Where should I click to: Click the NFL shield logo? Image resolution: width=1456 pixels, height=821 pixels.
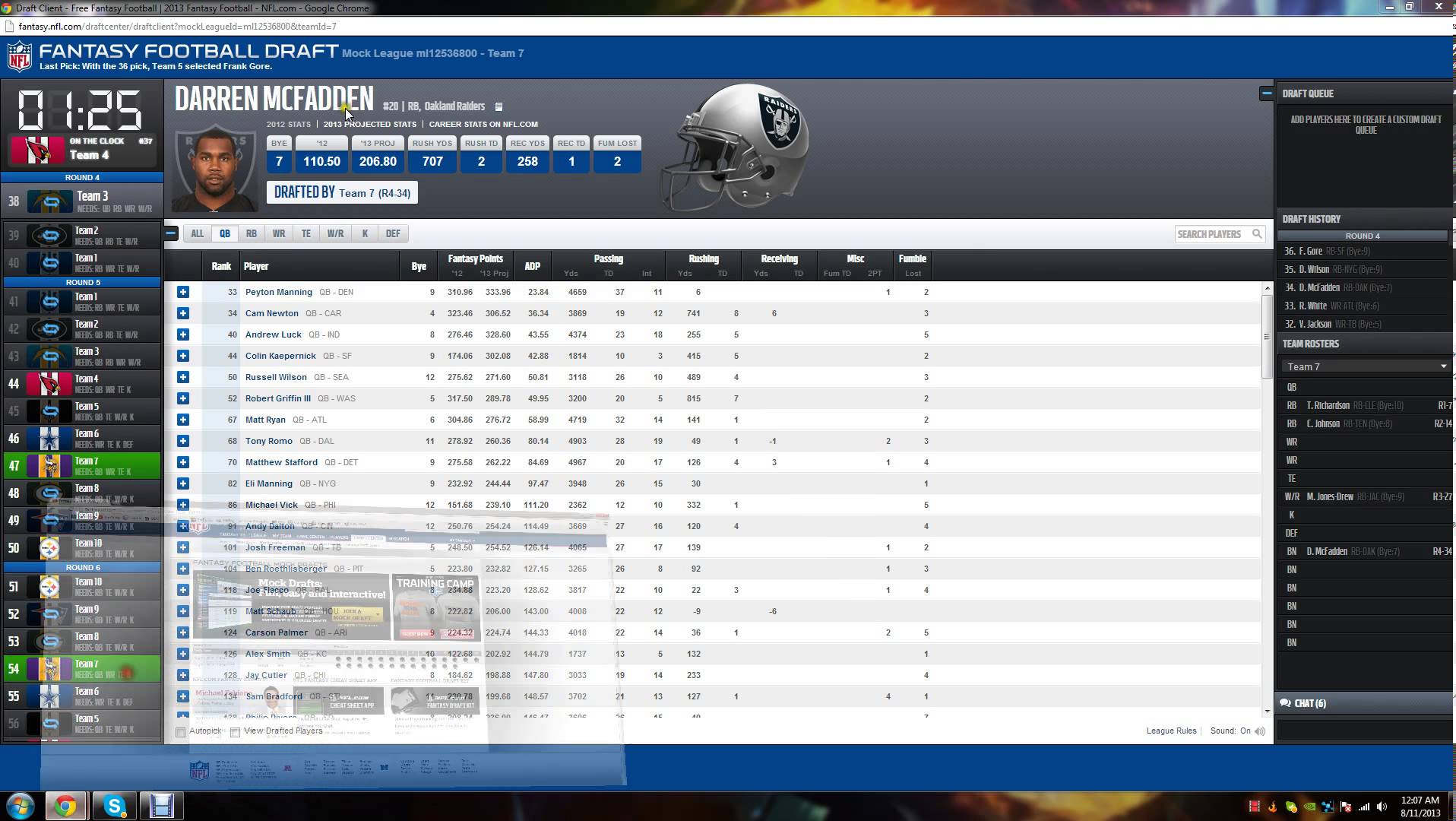coord(20,57)
